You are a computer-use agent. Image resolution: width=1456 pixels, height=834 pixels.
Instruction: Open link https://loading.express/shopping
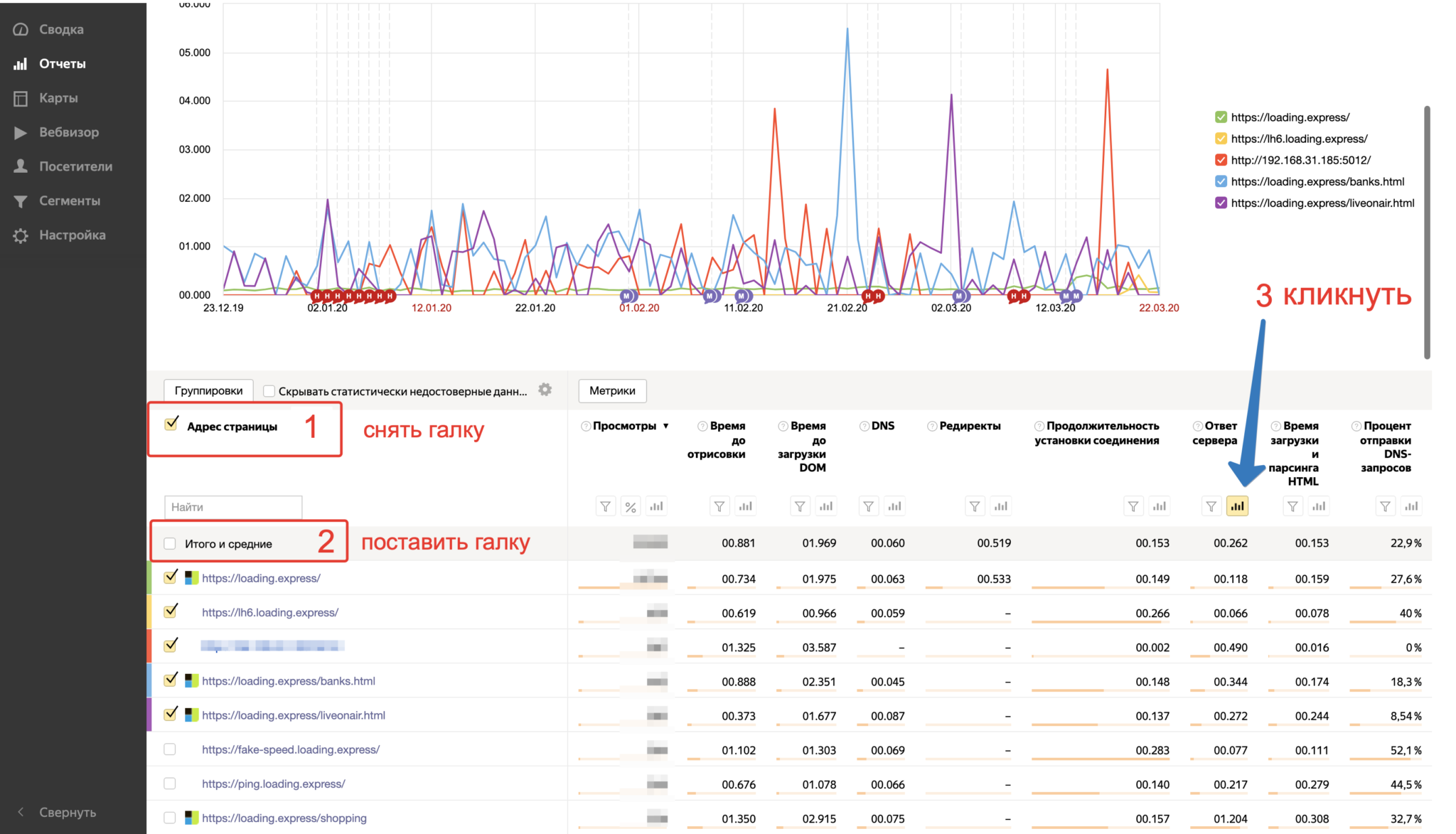pyautogui.click(x=284, y=818)
